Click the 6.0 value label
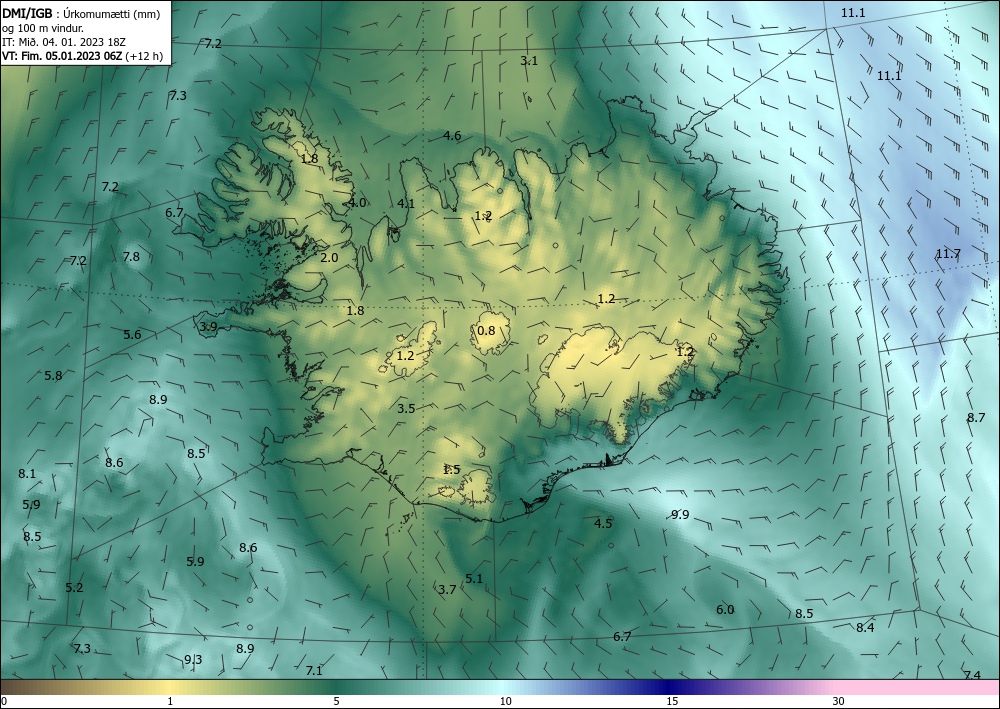 725,610
